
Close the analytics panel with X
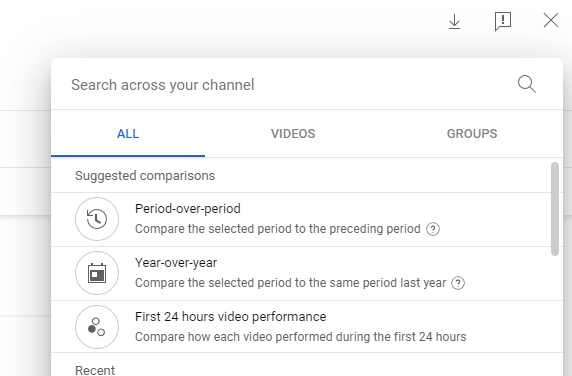(x=550, y=20)
